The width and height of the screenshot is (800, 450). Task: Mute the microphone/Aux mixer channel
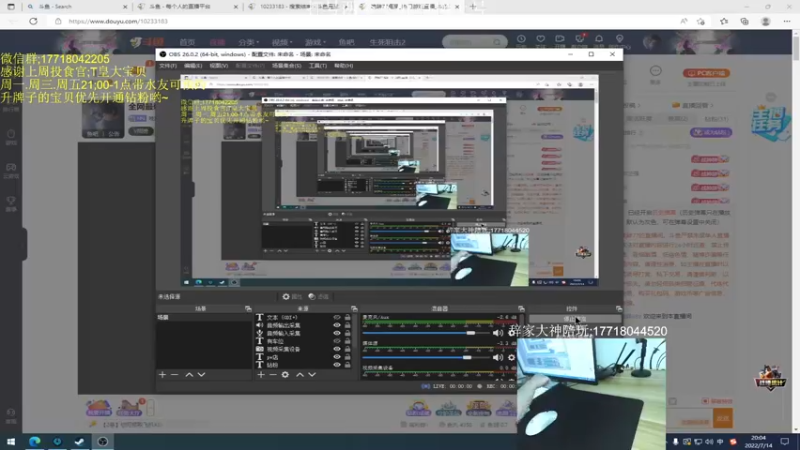[x=497, y=333]
